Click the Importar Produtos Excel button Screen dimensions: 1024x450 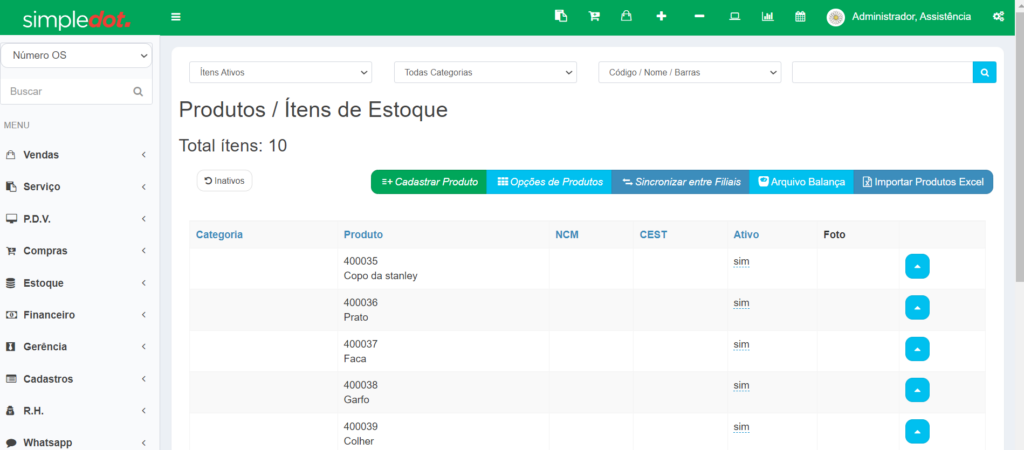click(x=923, y=182)
